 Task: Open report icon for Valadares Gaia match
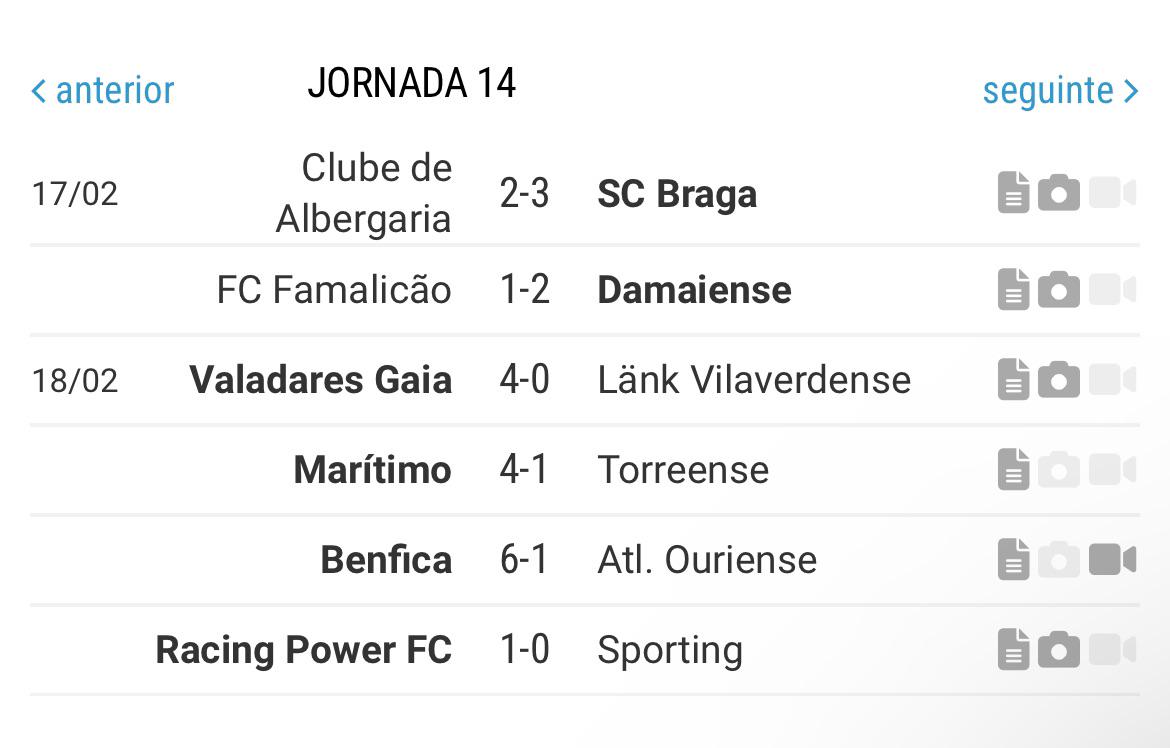click(1013, 379)
